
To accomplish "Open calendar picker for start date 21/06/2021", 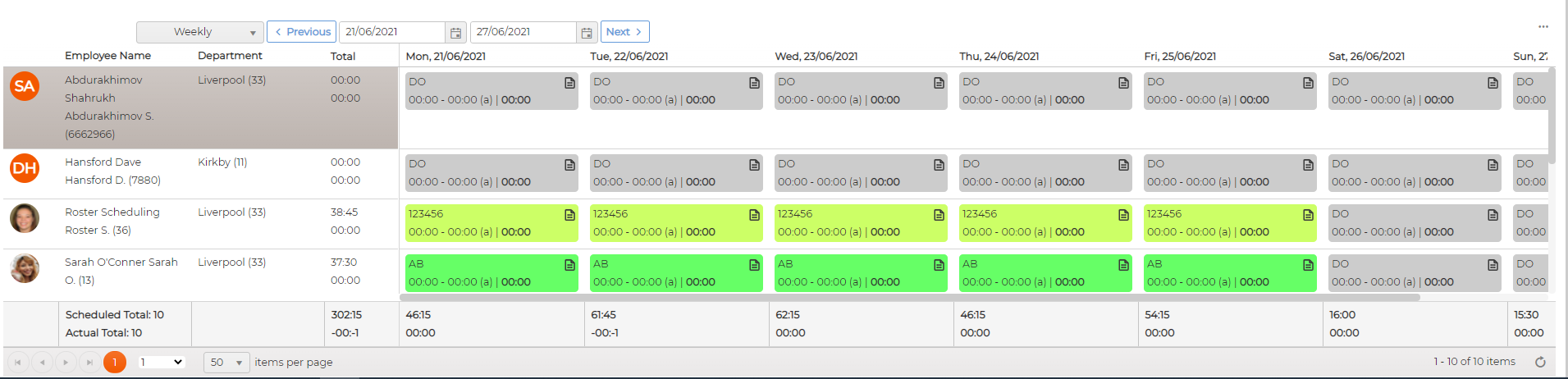I will pos(455,33).
